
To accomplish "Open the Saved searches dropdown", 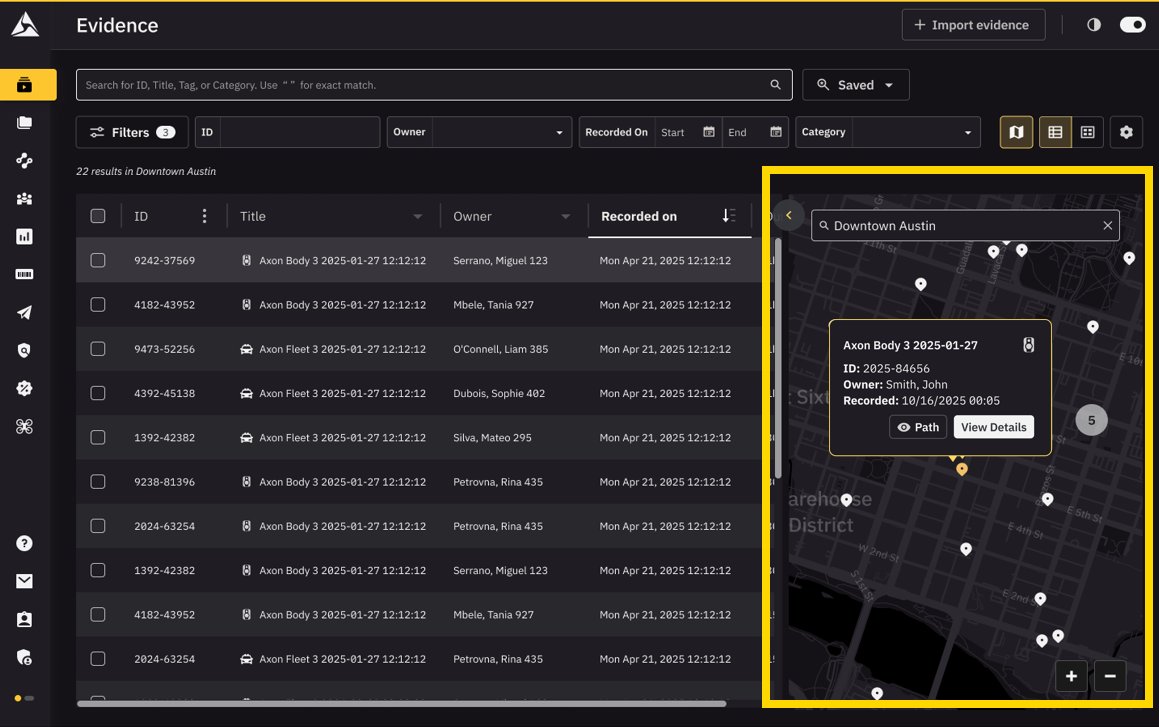I will [x=855, y=85].
